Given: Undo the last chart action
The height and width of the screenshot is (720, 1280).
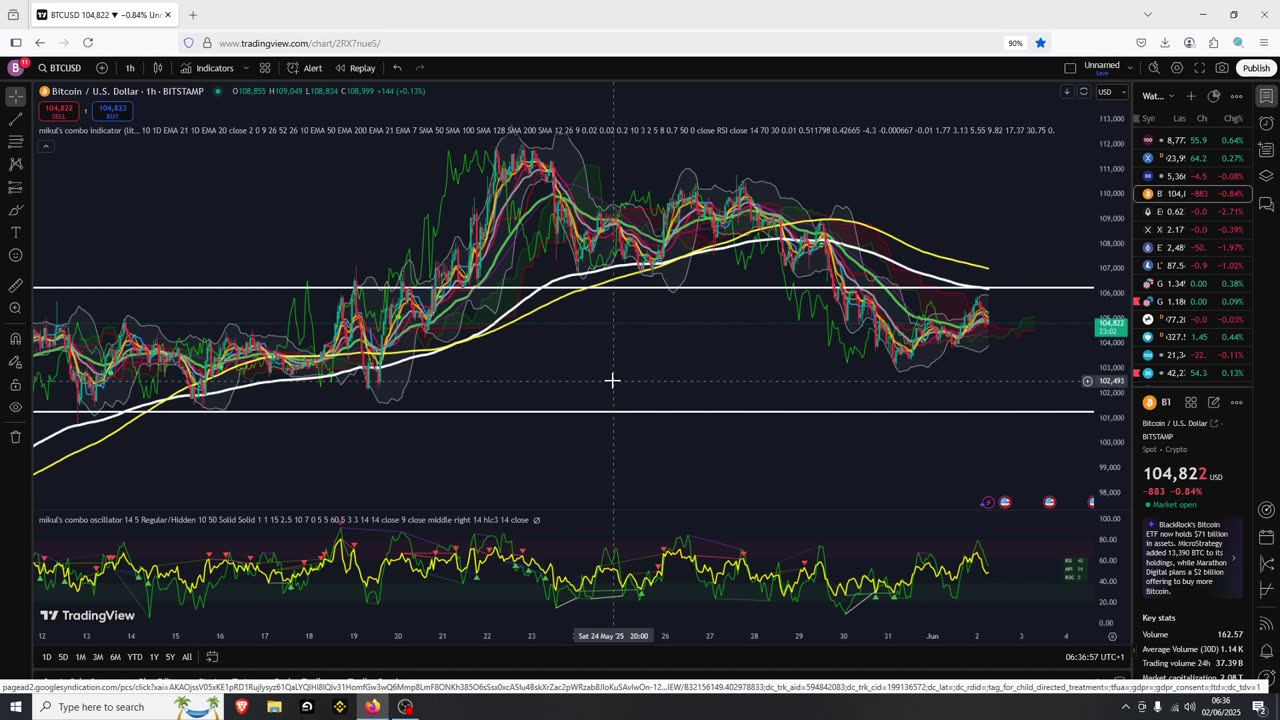Looking at the screenshot, I should (397, 68).
